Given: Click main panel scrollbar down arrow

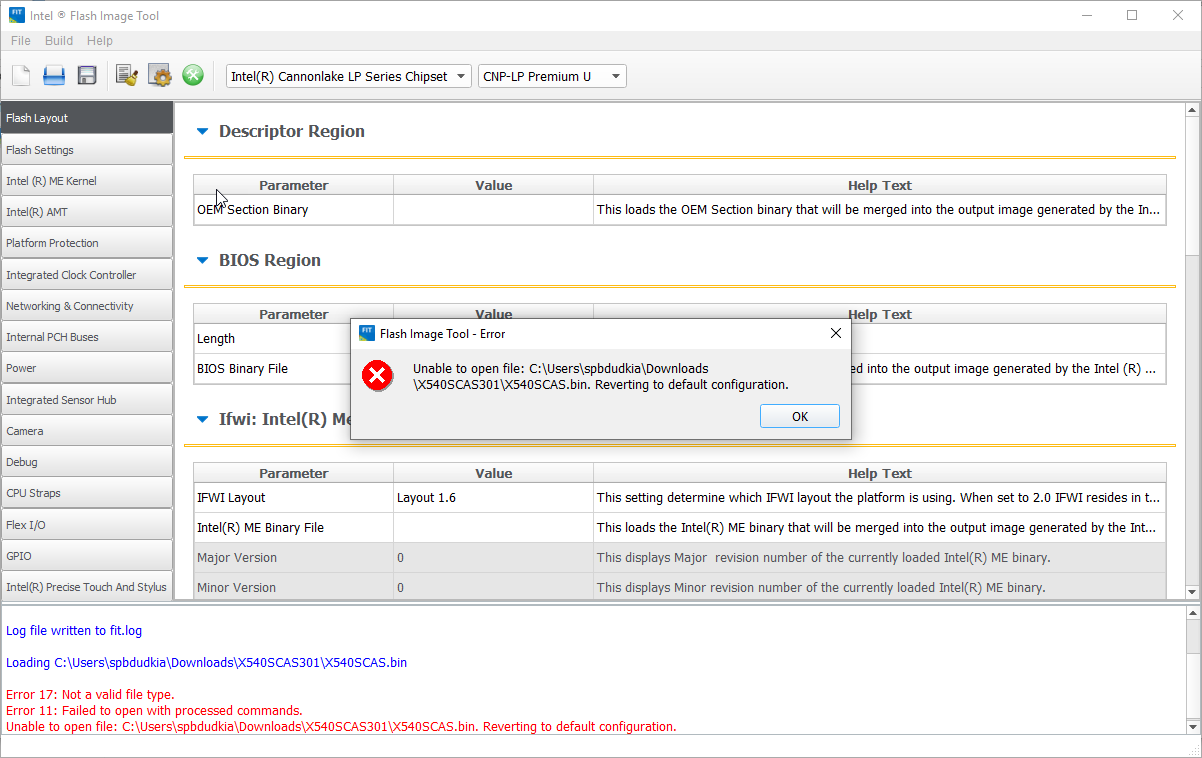Looking at the screenshot, I should coord(1192,592).
